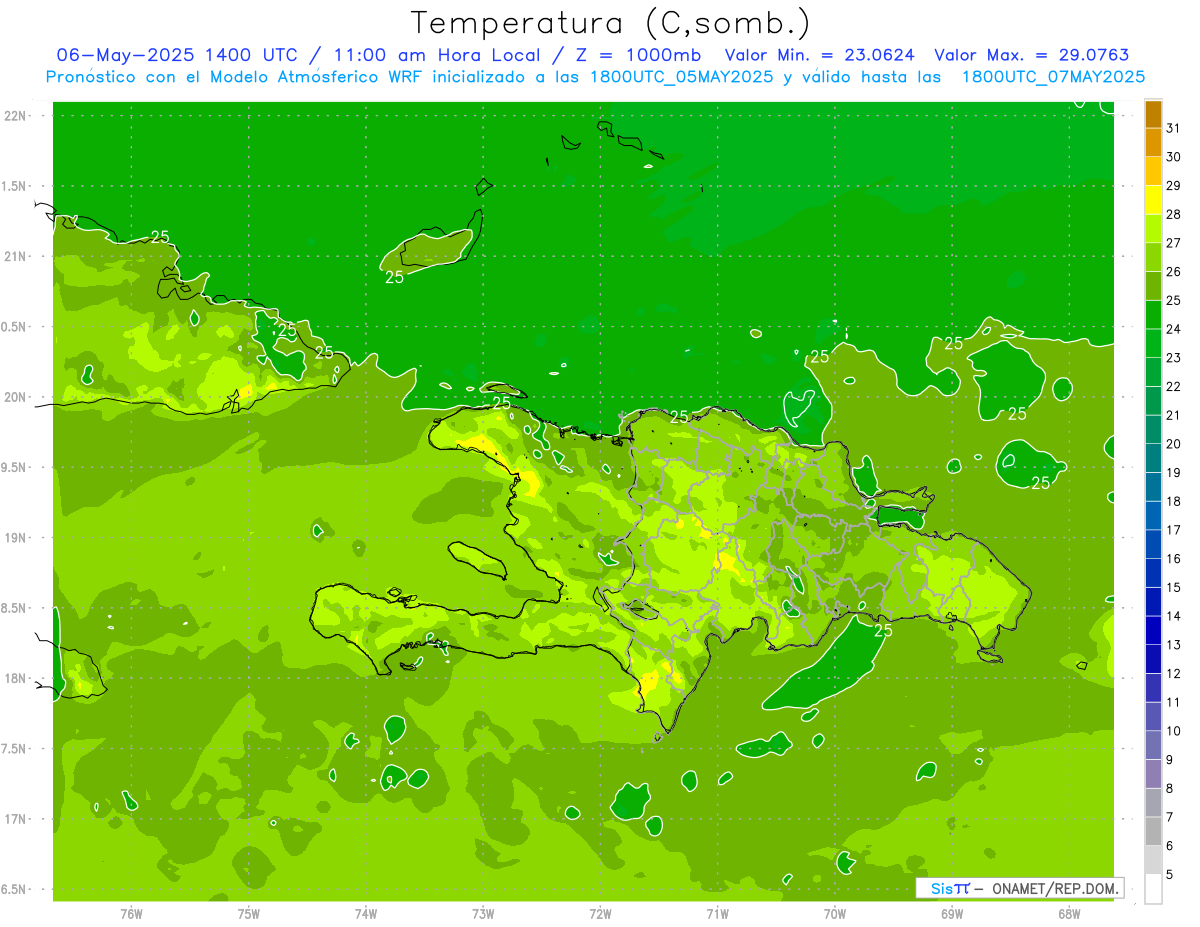Click amber legend swatch between 29 and 30

click(x=1153, y=171)
